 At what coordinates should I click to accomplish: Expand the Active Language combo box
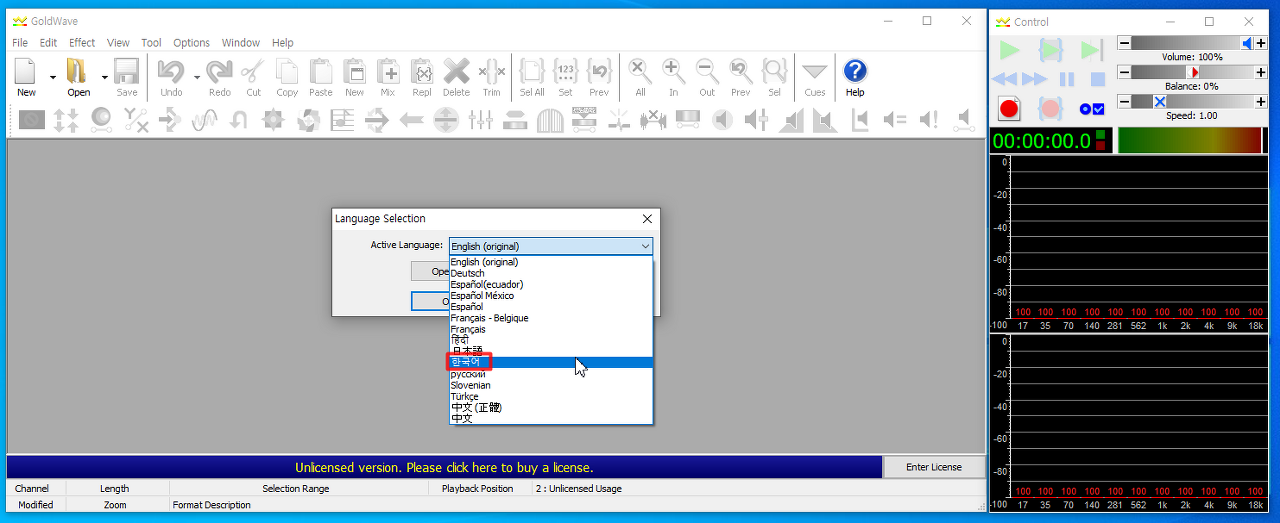tap(551, 246)
